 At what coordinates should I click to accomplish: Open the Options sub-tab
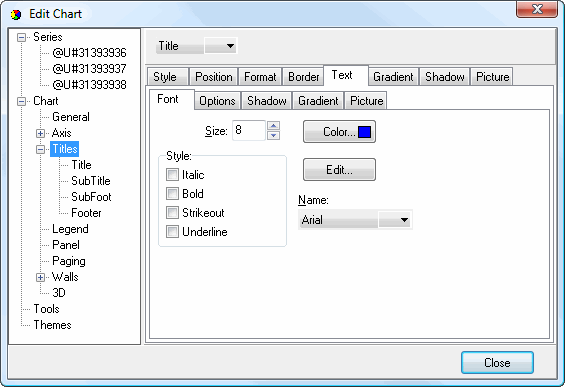point(217,101)
